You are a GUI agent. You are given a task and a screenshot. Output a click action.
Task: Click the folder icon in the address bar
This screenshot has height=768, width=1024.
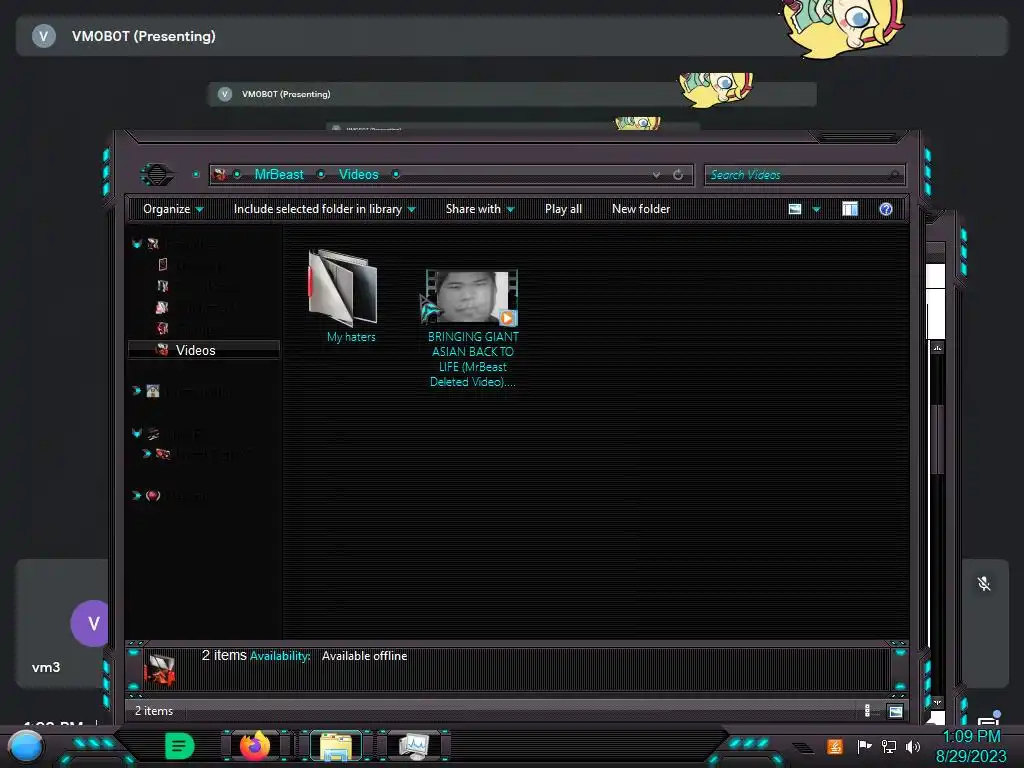(x=220, y=174)
